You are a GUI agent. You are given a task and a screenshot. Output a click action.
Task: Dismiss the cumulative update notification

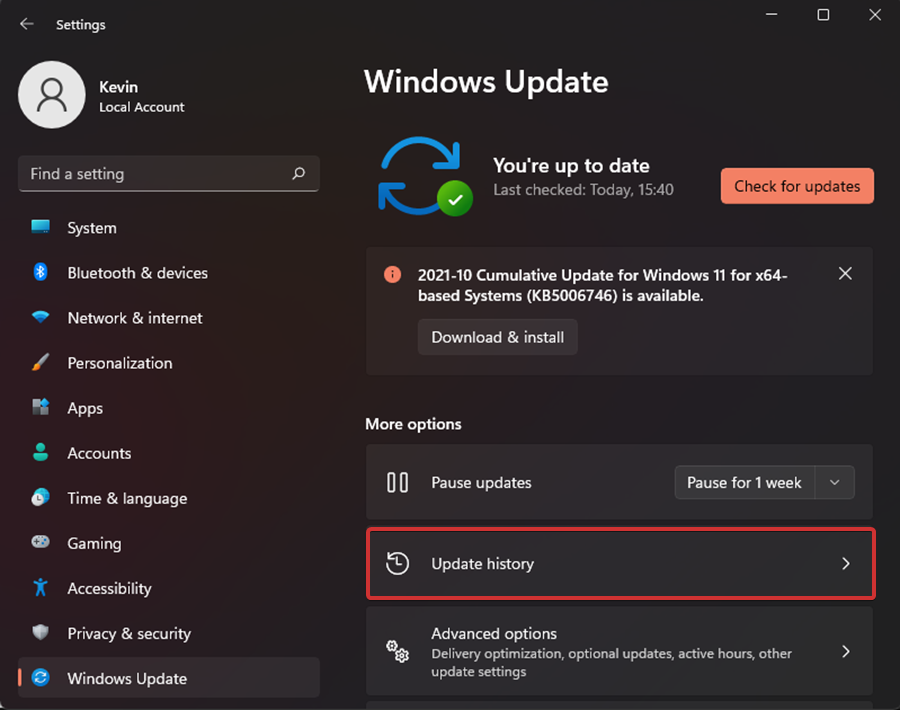[845, 273]
